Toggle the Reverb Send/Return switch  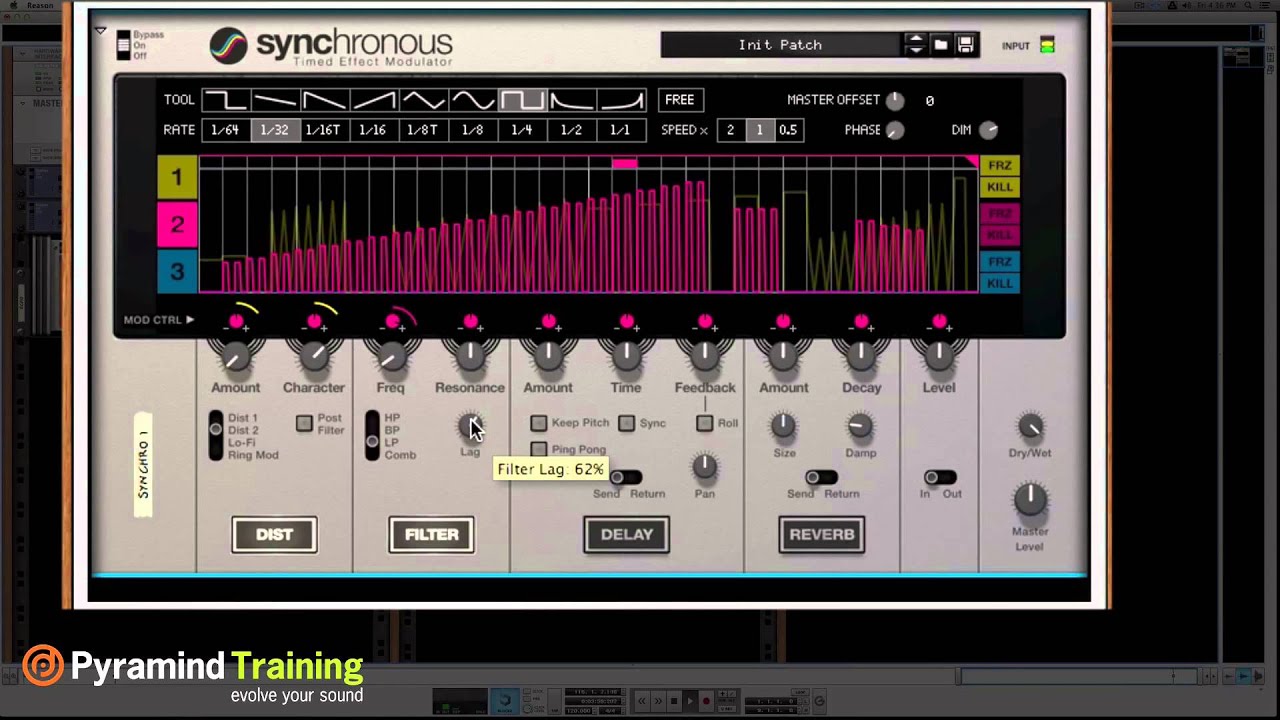coord(821,477)
